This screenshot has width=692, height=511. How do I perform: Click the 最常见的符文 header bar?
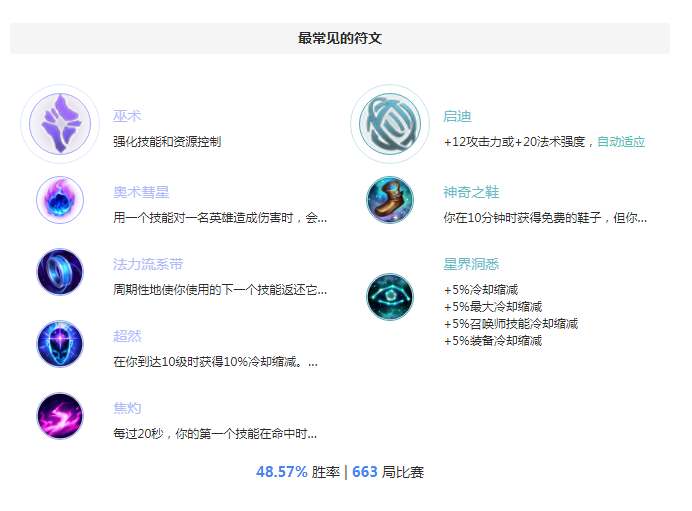click(x=340, y=38)
